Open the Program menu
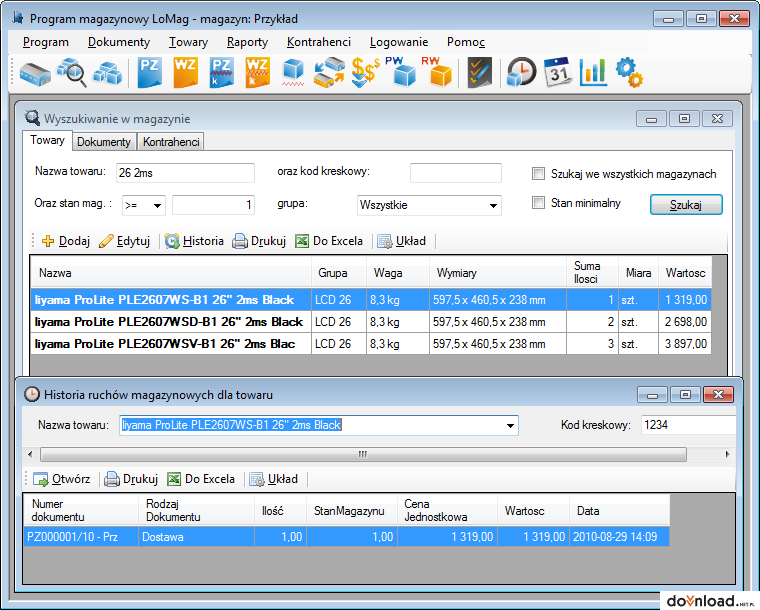This screenshot has width=760, height=610. click(x=46, y=42)
